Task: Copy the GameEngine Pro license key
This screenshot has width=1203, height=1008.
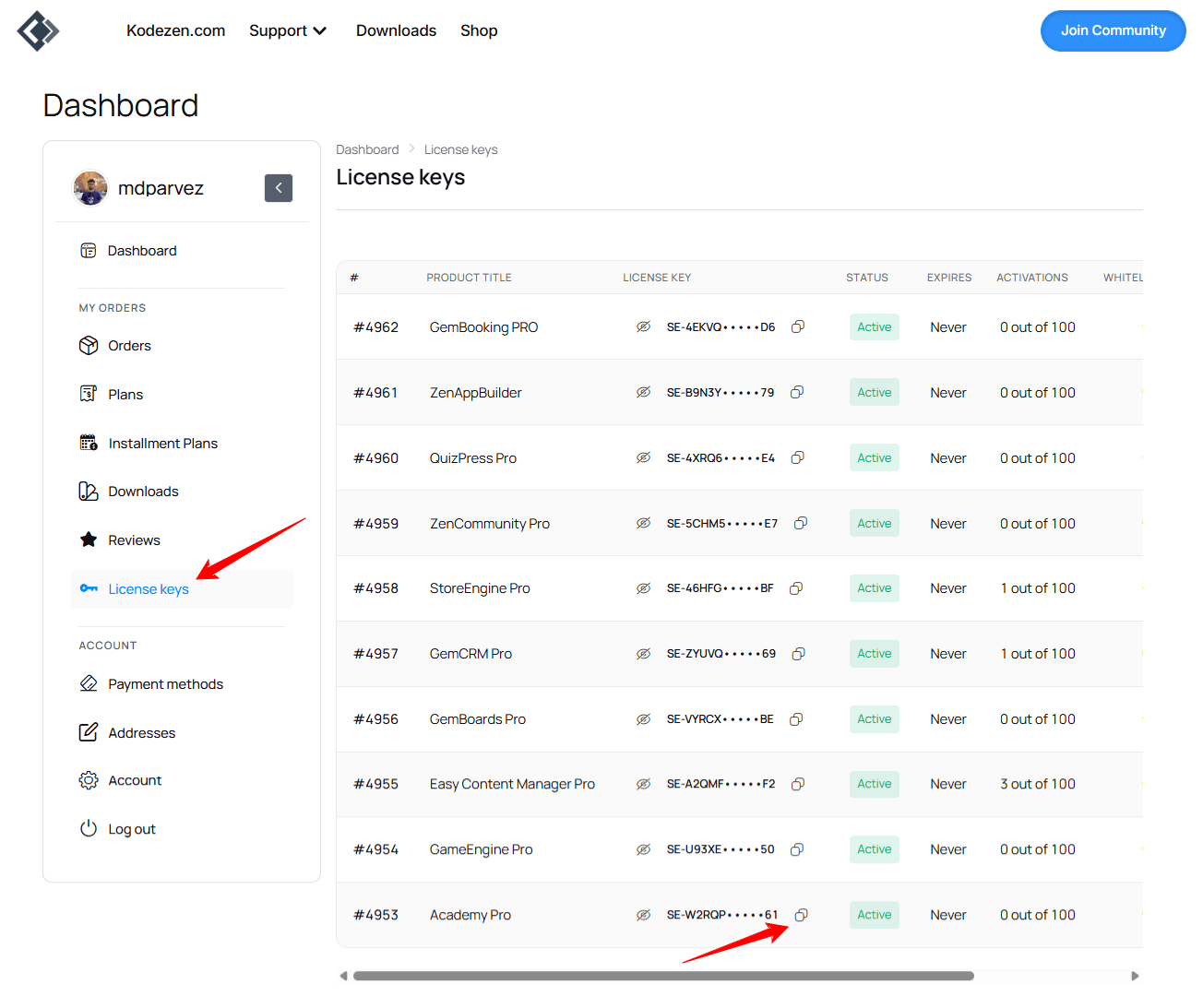Action: (797, 849)
